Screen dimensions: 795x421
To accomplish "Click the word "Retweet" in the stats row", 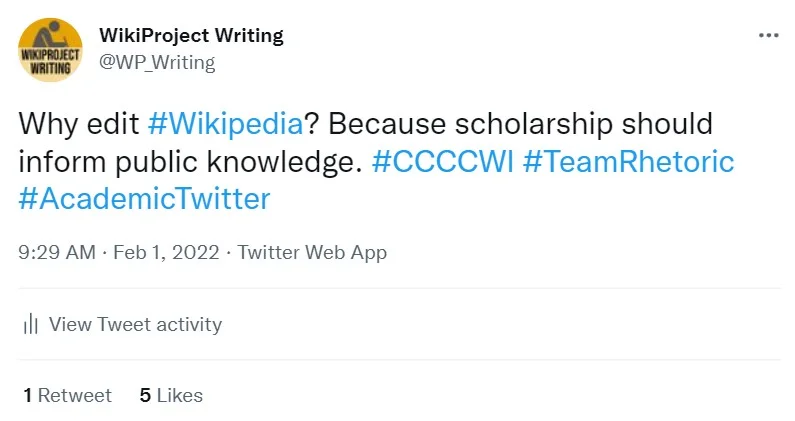I will (75, 395).
